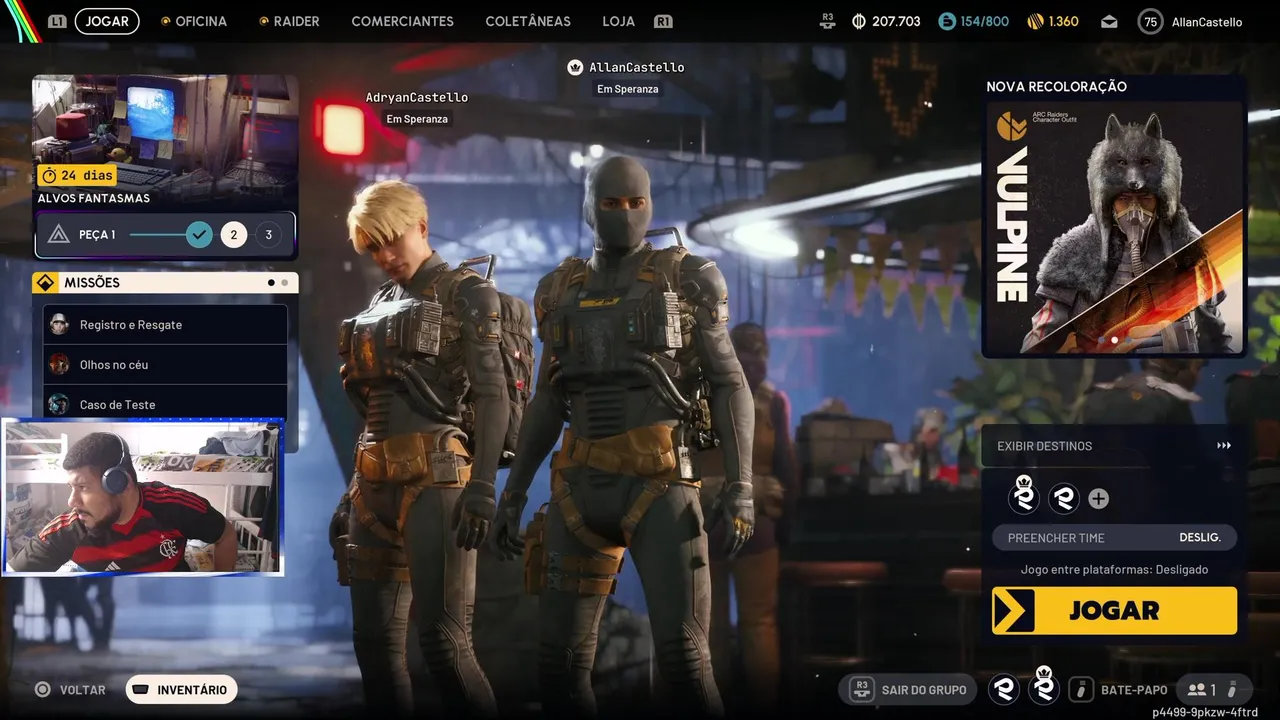Start matchmaking with the yellow JOGAR button
1280x720 pixels.
(1114, 610)
